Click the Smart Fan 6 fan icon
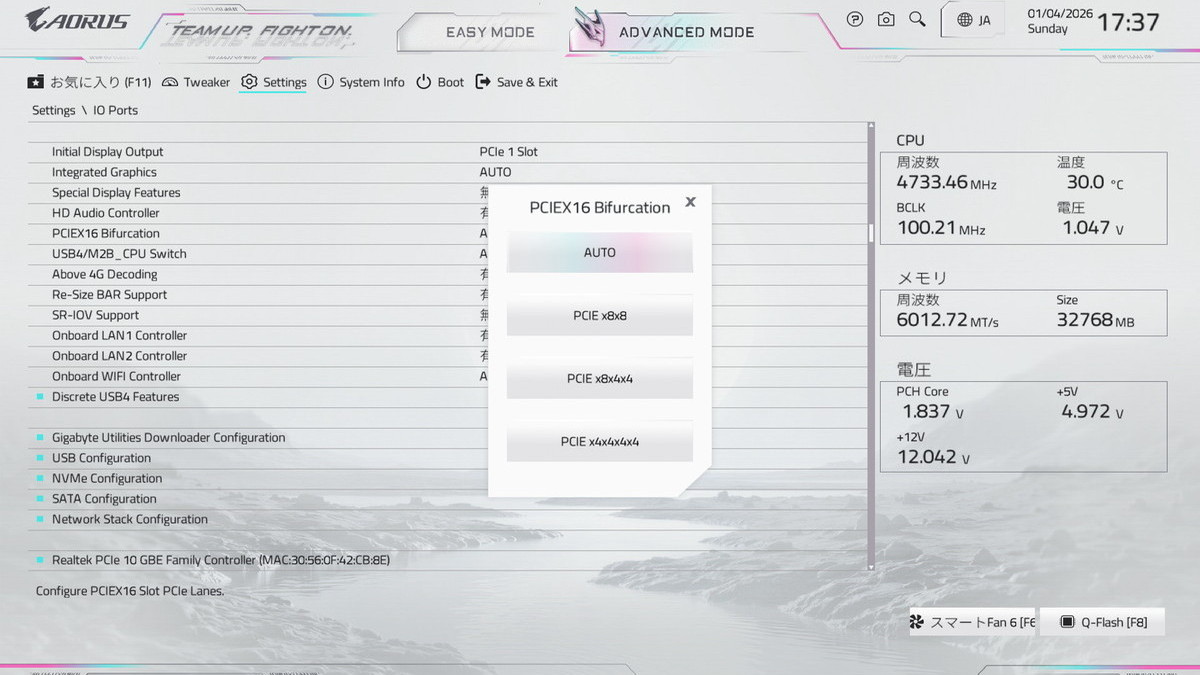This screenshot has width=1200, height=675. click(917, 622)
